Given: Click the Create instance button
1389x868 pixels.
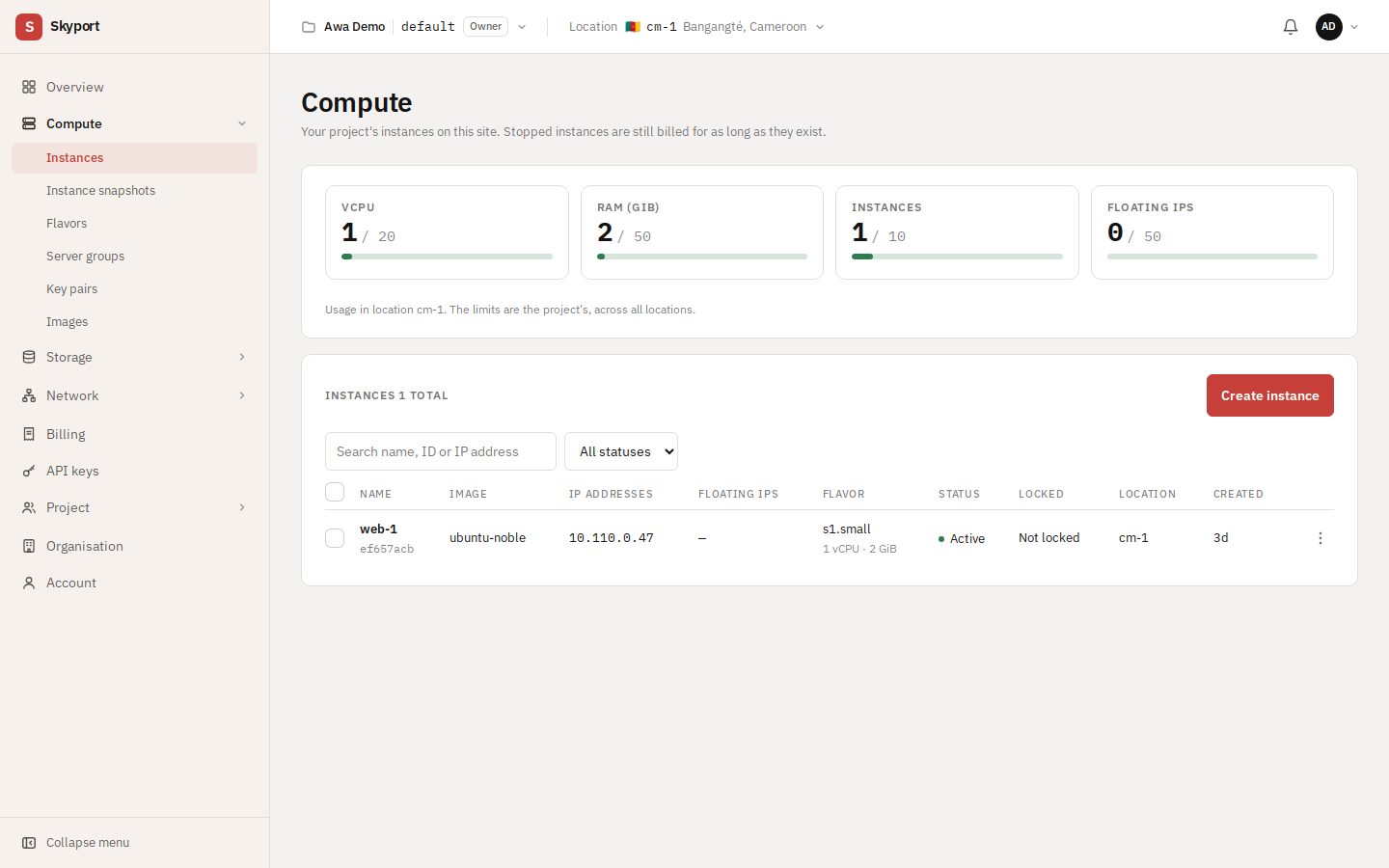Looking at the screenshot, I should [1269, 395].
